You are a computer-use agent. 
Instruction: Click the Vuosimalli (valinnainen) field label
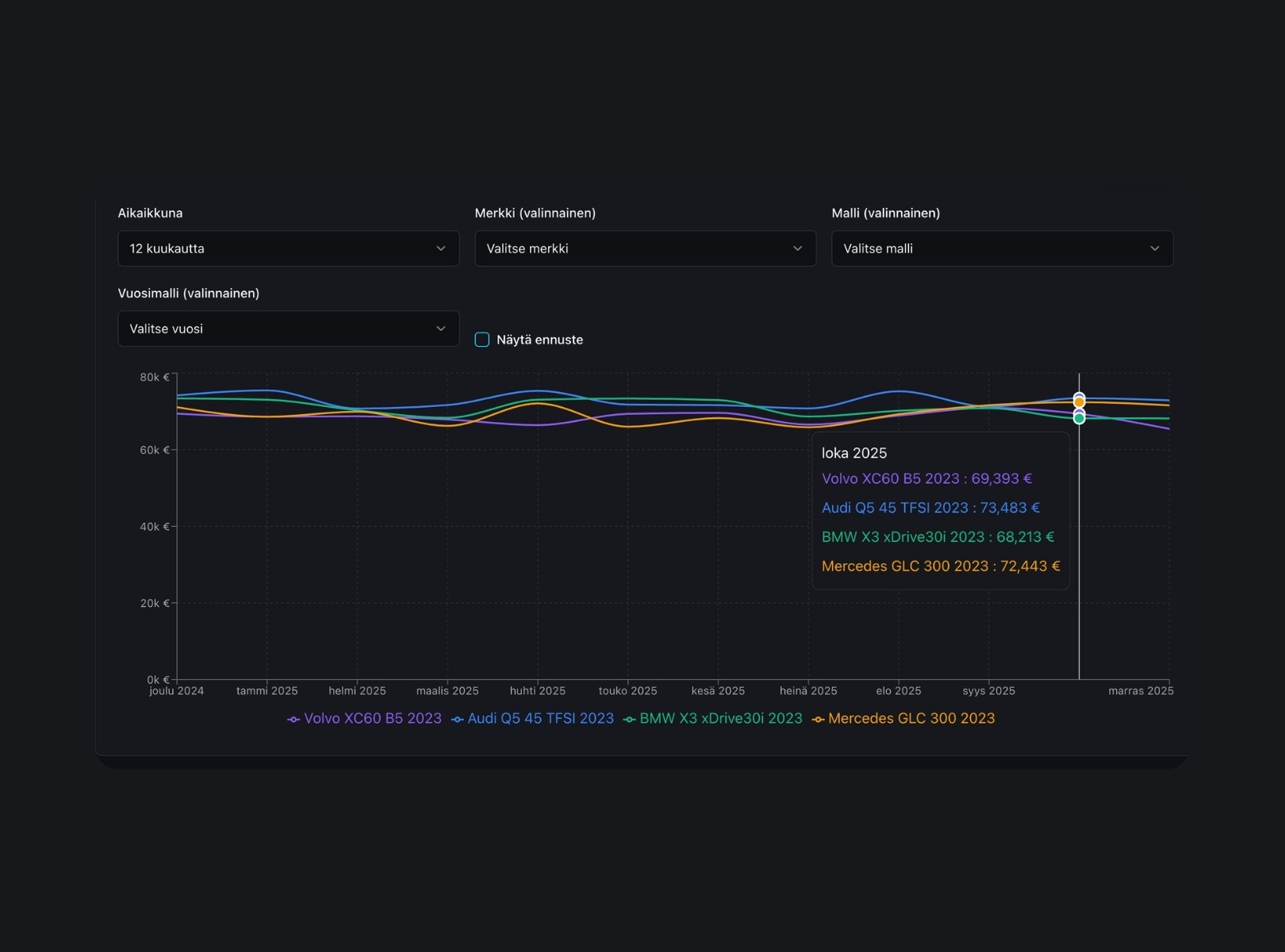point(189,294)
